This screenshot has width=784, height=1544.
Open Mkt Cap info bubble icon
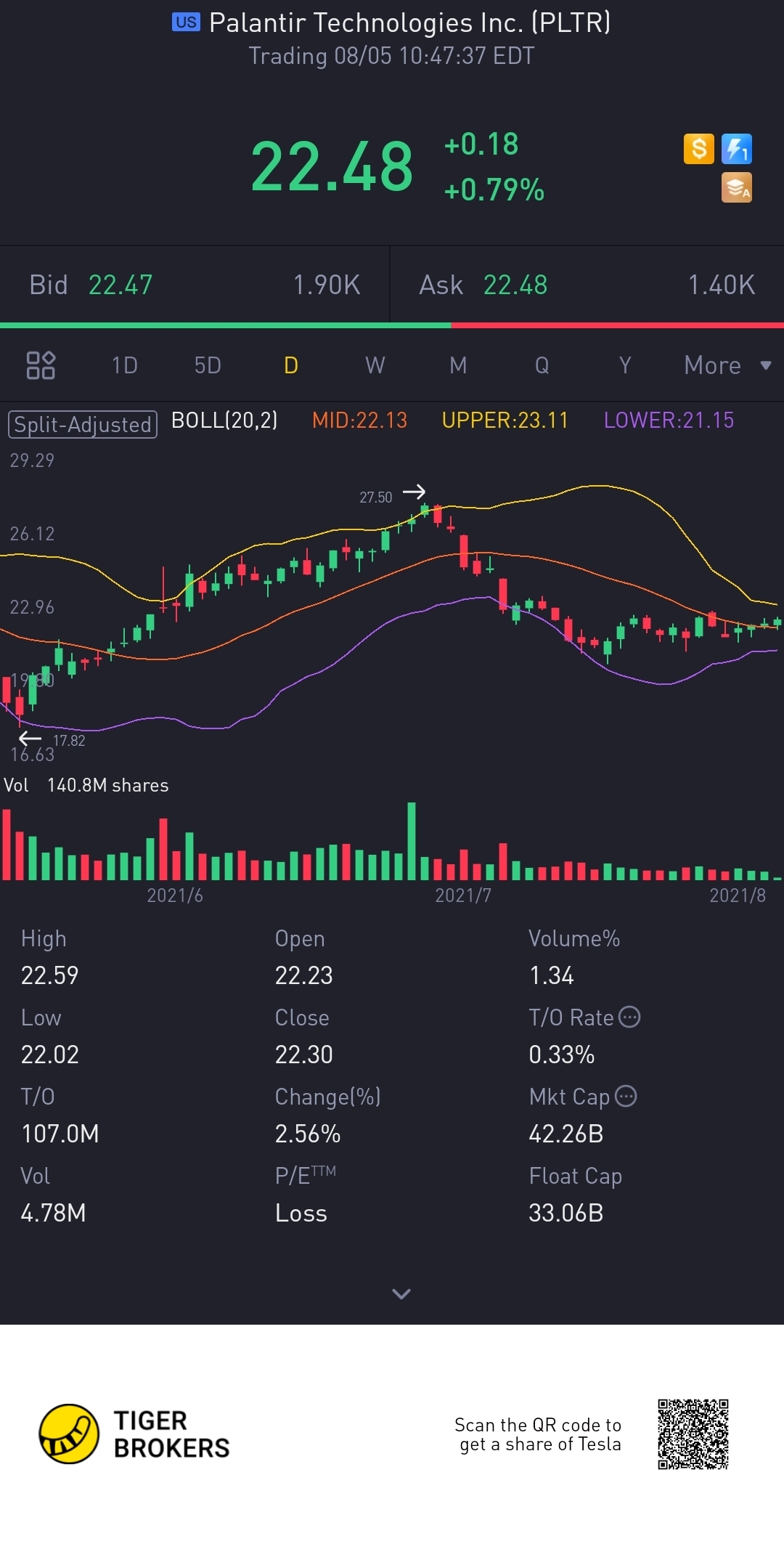click(626, 1096)
